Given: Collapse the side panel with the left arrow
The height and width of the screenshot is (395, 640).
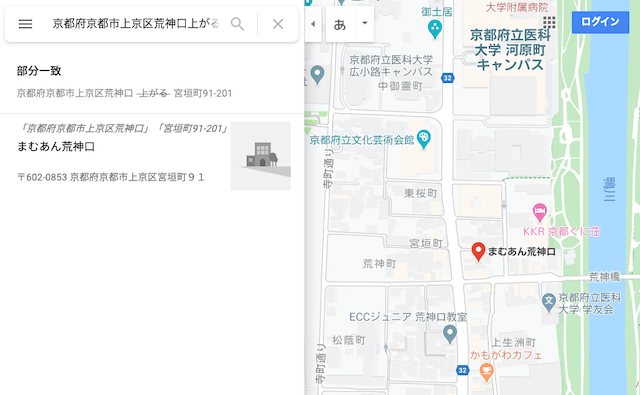Looking at the screenshot, I should [313, 24].
